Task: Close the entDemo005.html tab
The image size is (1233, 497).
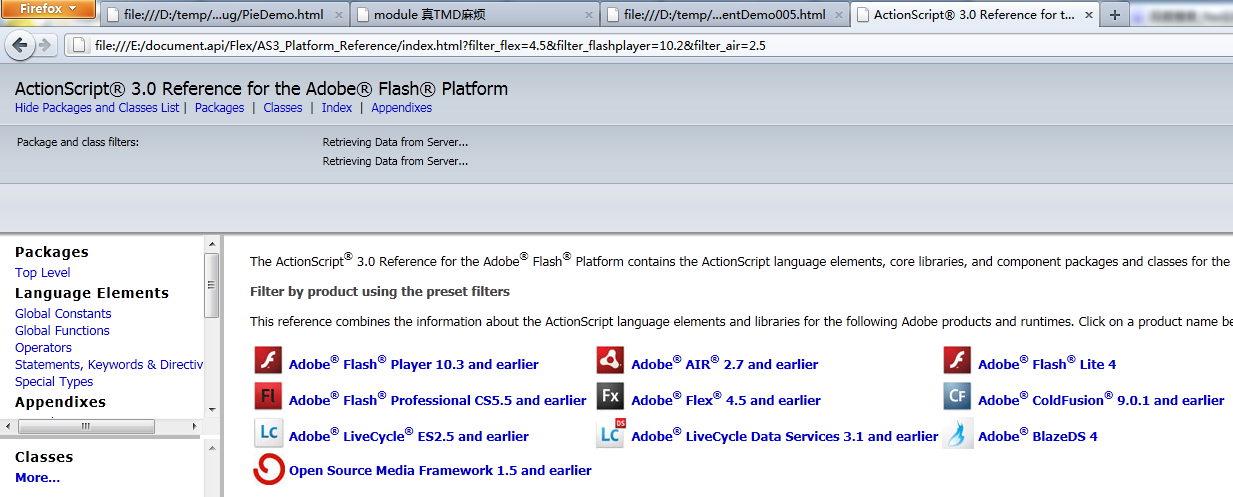Action: (x=838, y=15)
